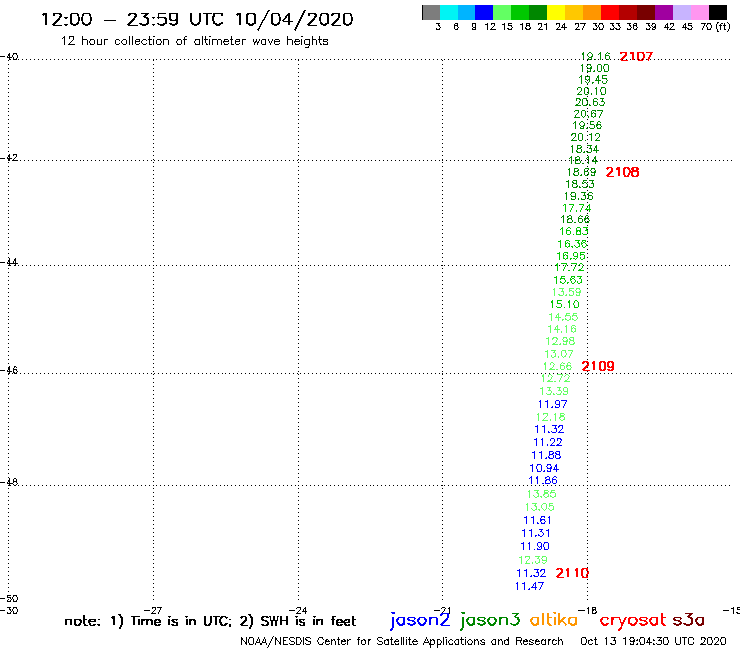Screen dimensions: 740x650
Task: Select the jason3 legend label
Action: click(490, 620)
